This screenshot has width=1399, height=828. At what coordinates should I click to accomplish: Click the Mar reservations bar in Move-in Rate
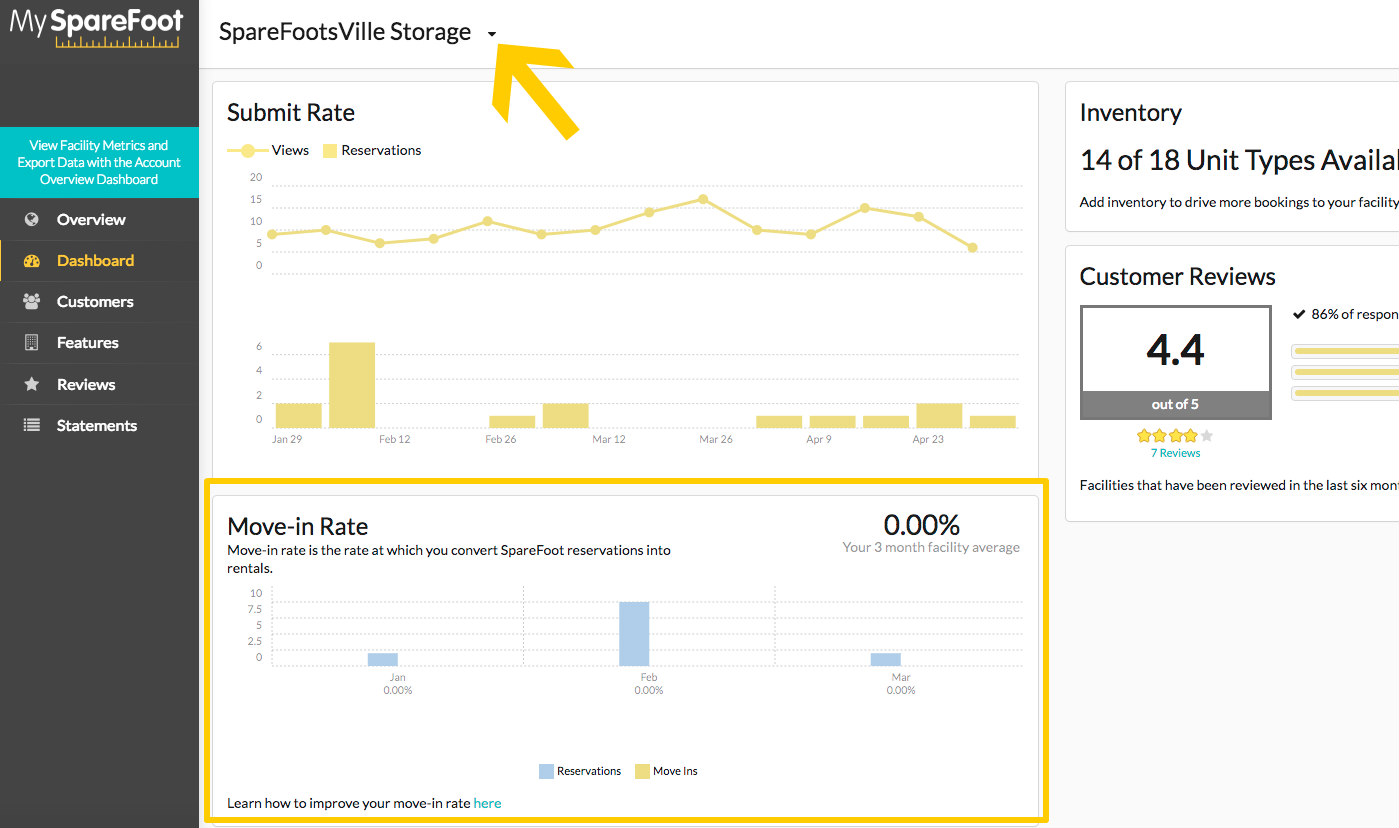coord(886,659)
